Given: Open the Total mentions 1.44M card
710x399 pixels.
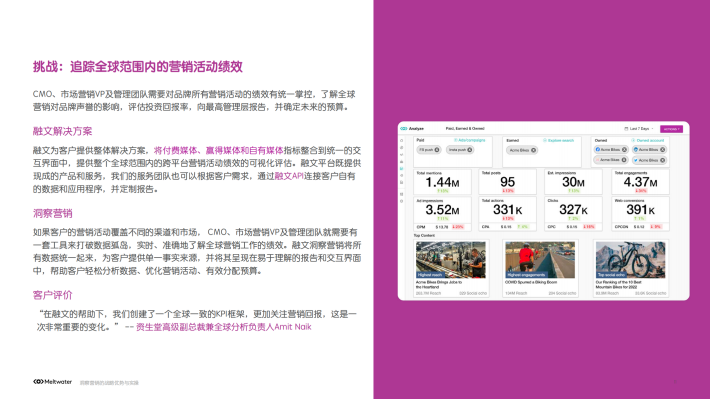Looking at the screenshot, I should [442, 182].
